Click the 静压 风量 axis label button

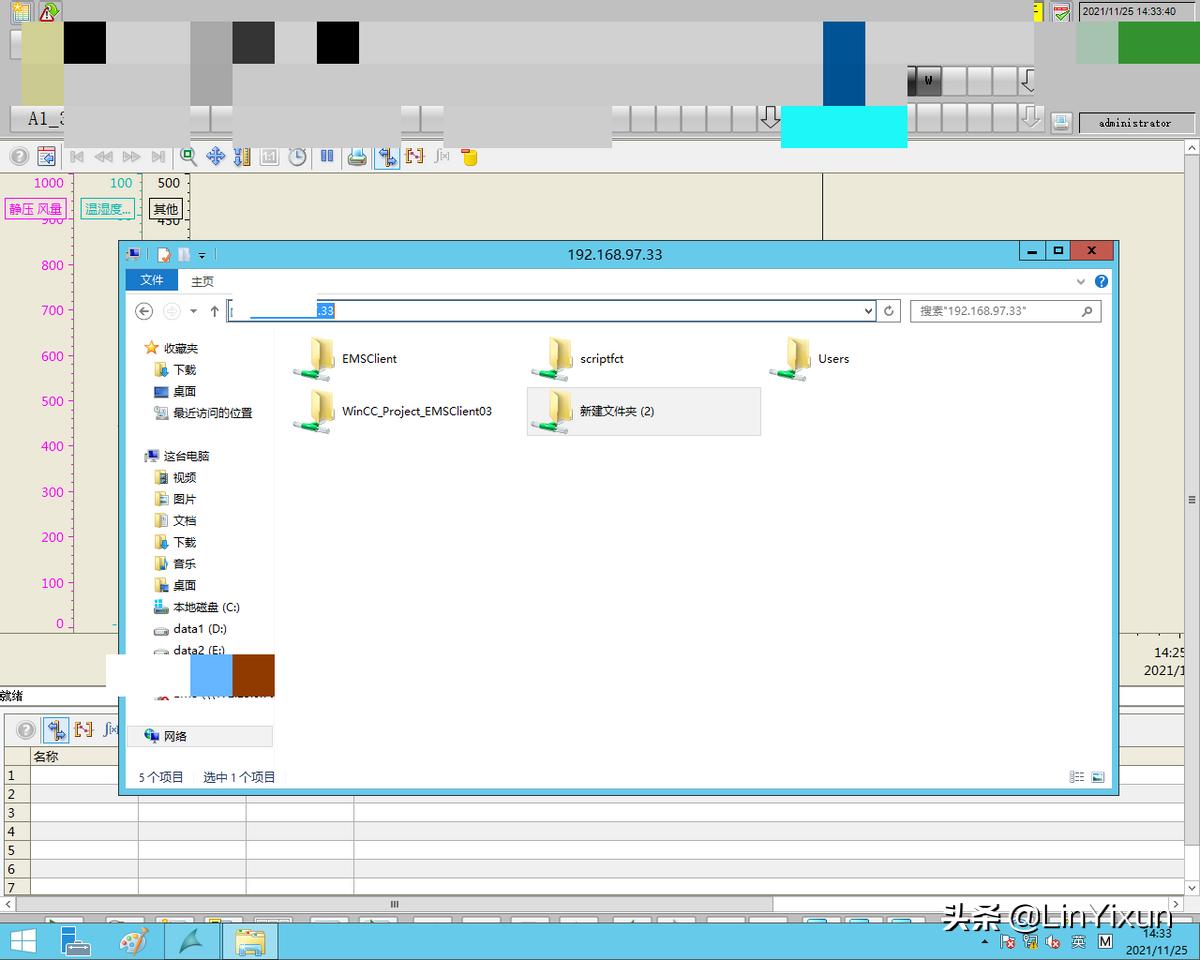tap(36, 209)
